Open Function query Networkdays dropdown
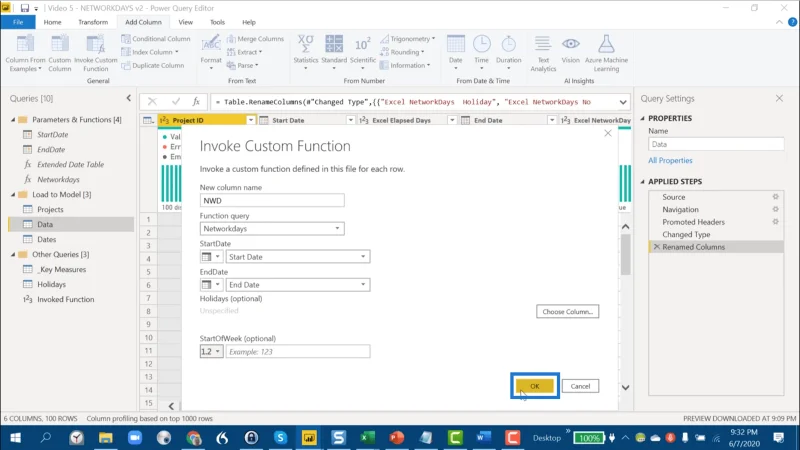Viewport: 800px width, 450px height. [x=337, y=229]
